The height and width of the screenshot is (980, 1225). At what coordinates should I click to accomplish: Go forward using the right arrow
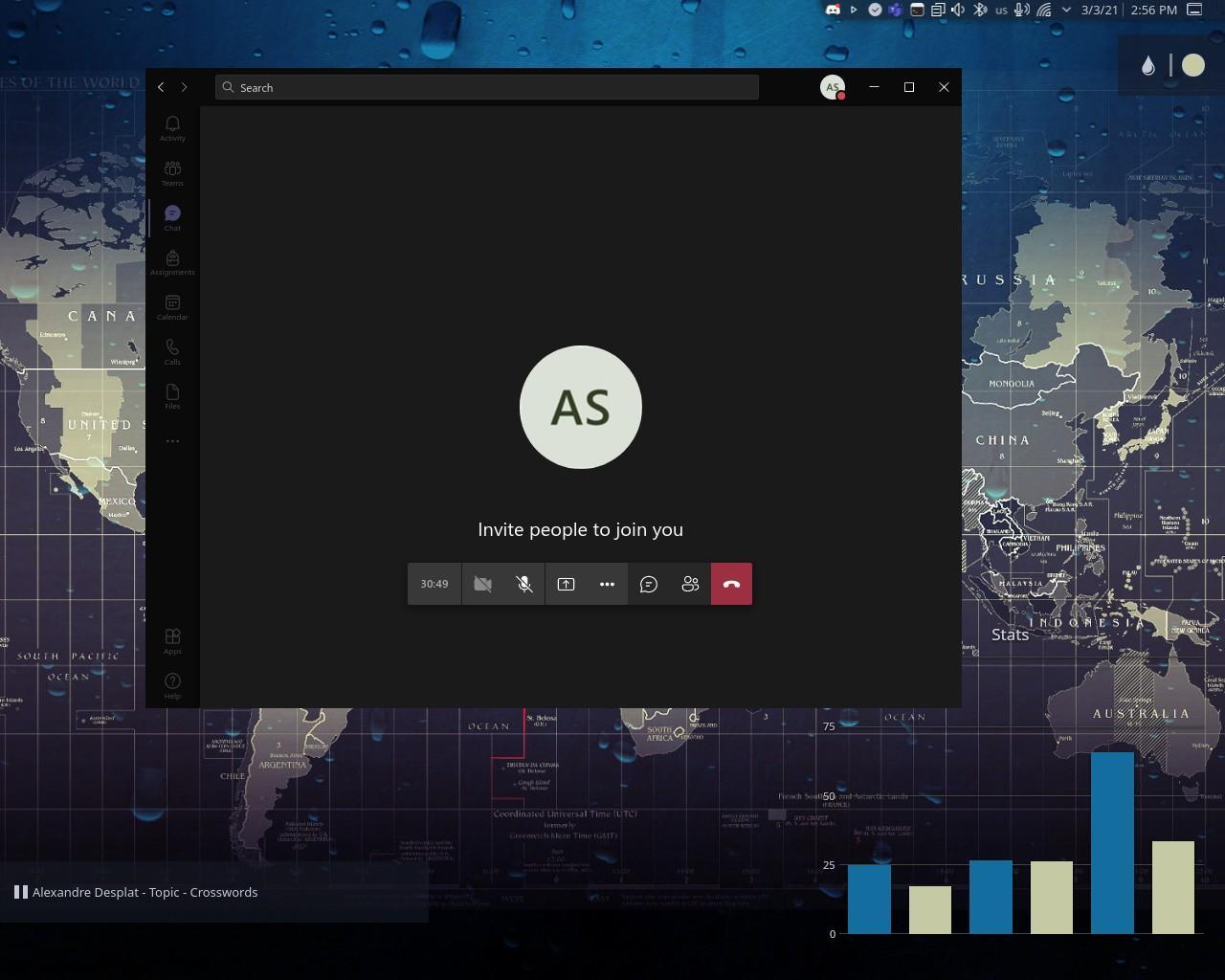185,87
